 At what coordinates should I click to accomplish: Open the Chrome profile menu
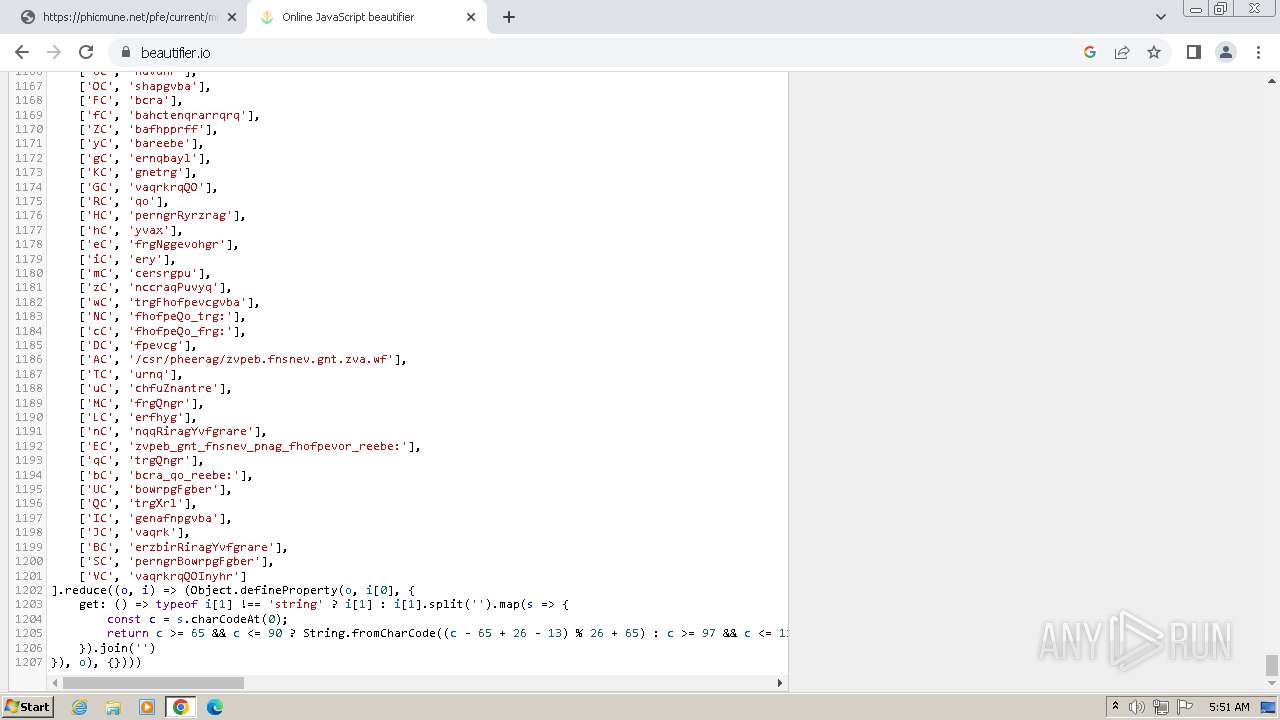coord(1225,52)
